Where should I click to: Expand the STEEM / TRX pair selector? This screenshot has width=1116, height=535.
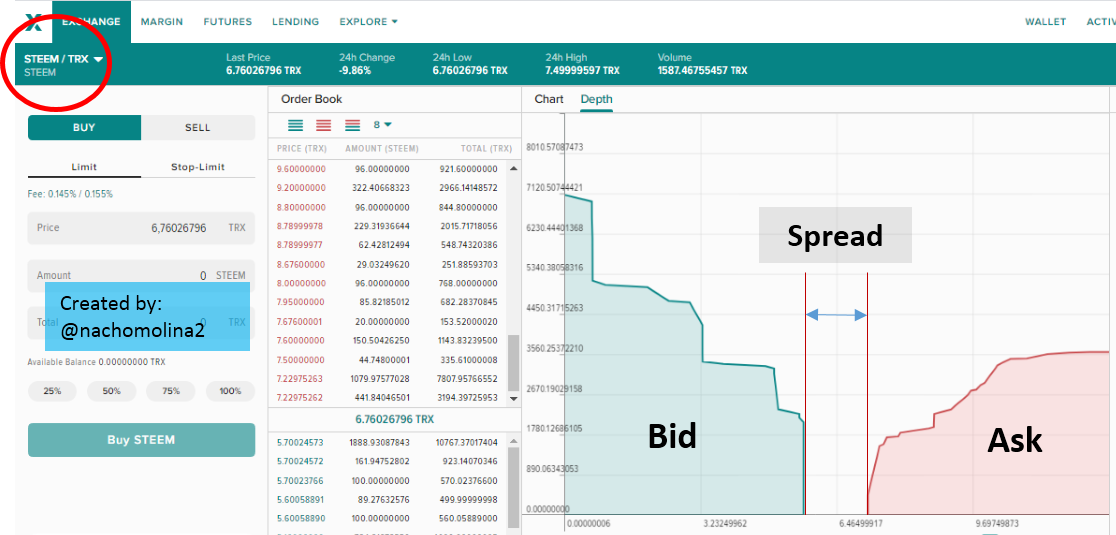63,60
